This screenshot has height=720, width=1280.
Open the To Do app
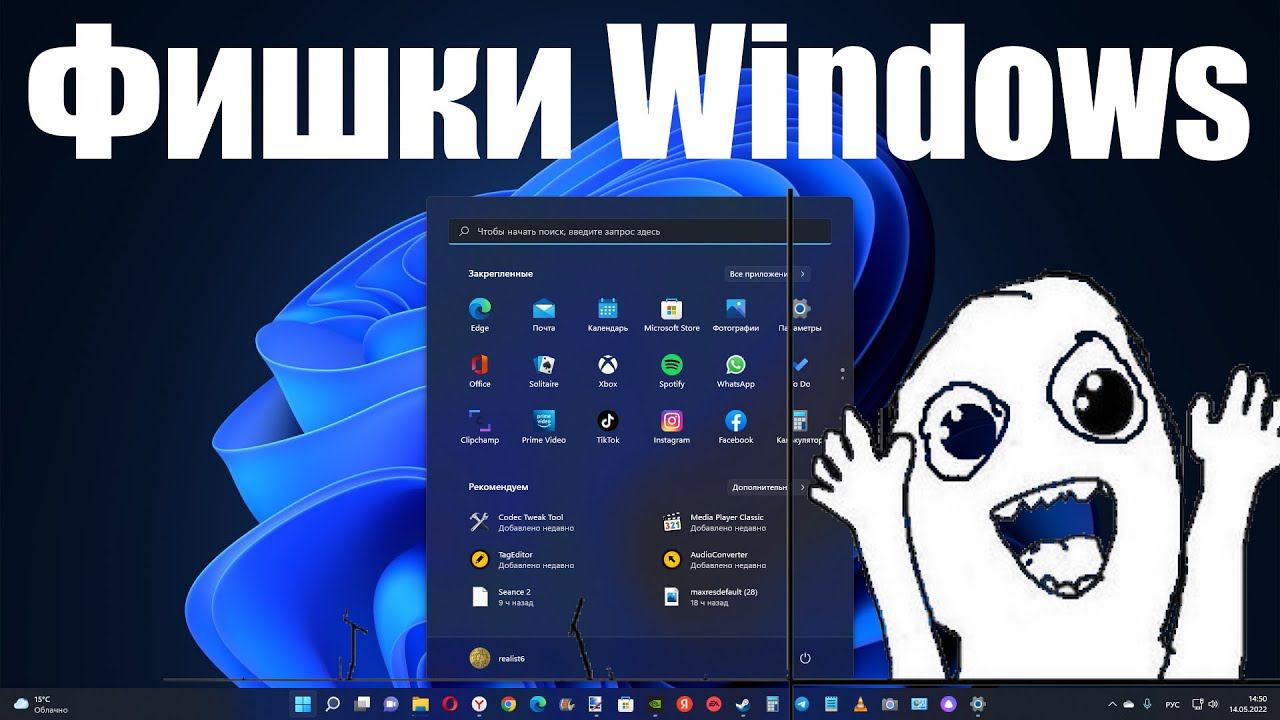point(800,370)
